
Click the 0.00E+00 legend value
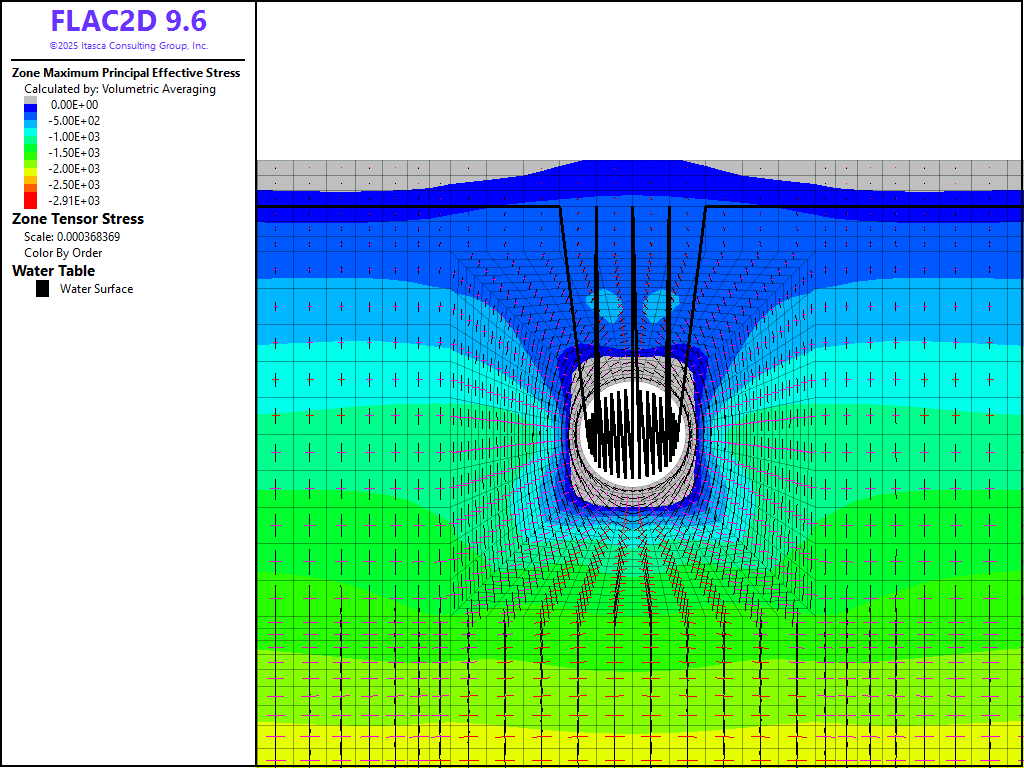pyautogui.click(x=75, y=105)
